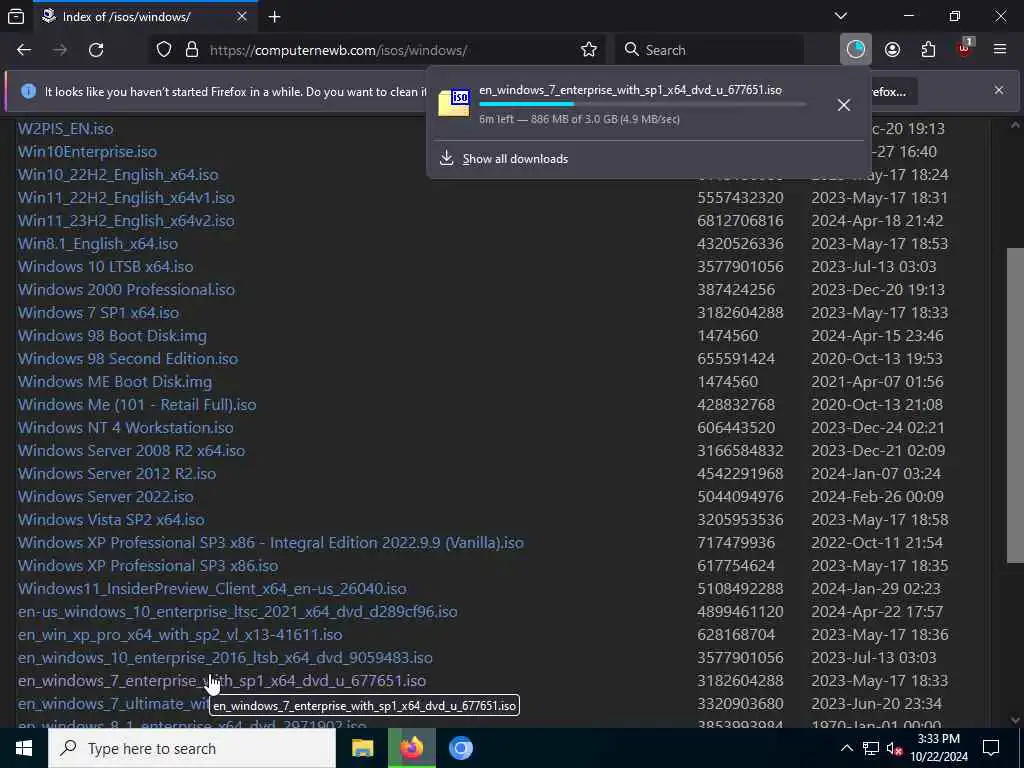Open Windows 98 Boot Disk.img link
1024x768 pixels.
112,336
